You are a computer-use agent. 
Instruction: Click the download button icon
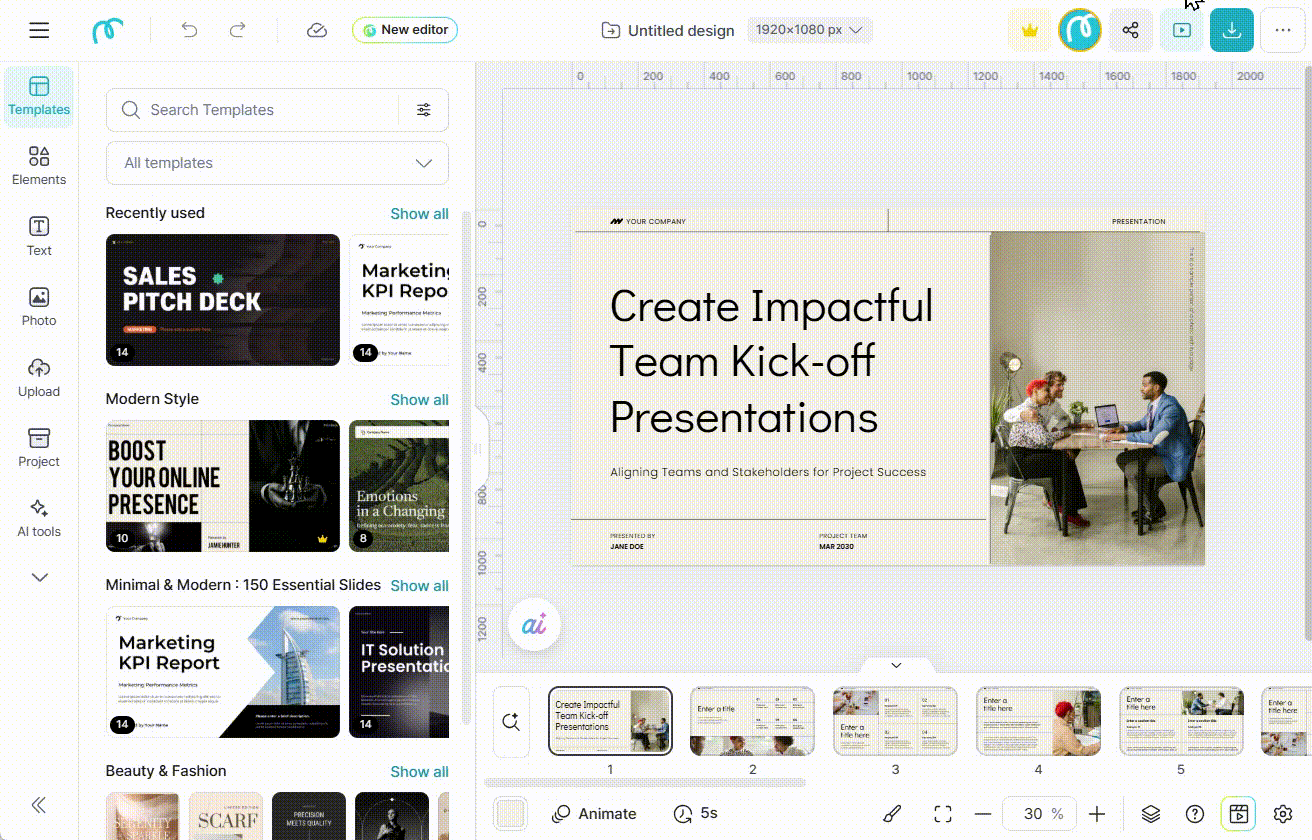[1231, 30]
